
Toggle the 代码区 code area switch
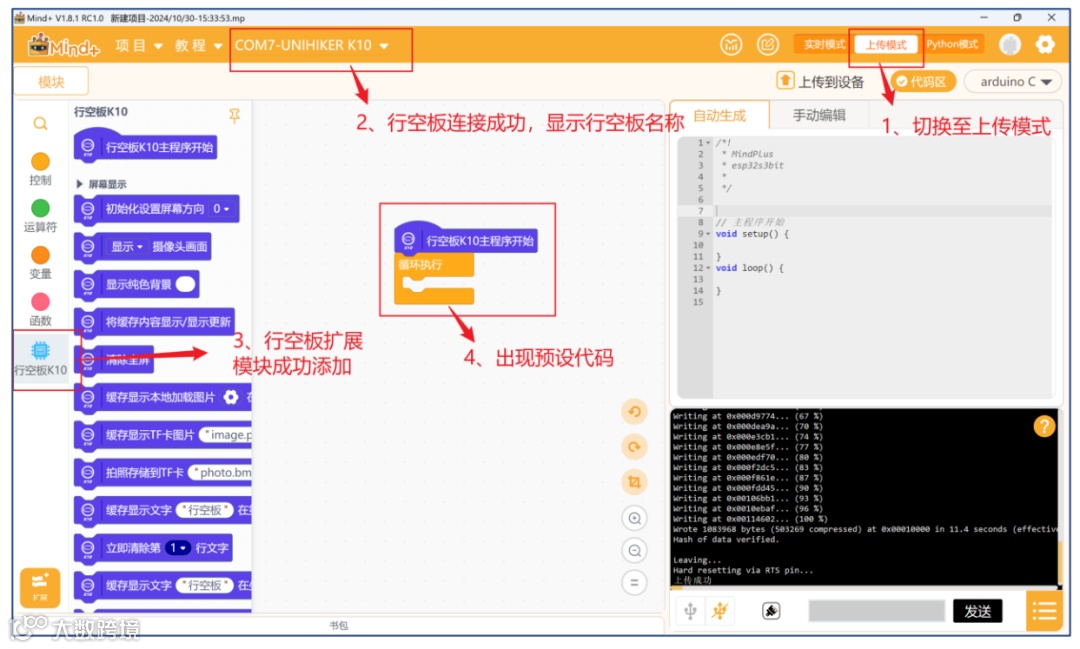point(923,81)
